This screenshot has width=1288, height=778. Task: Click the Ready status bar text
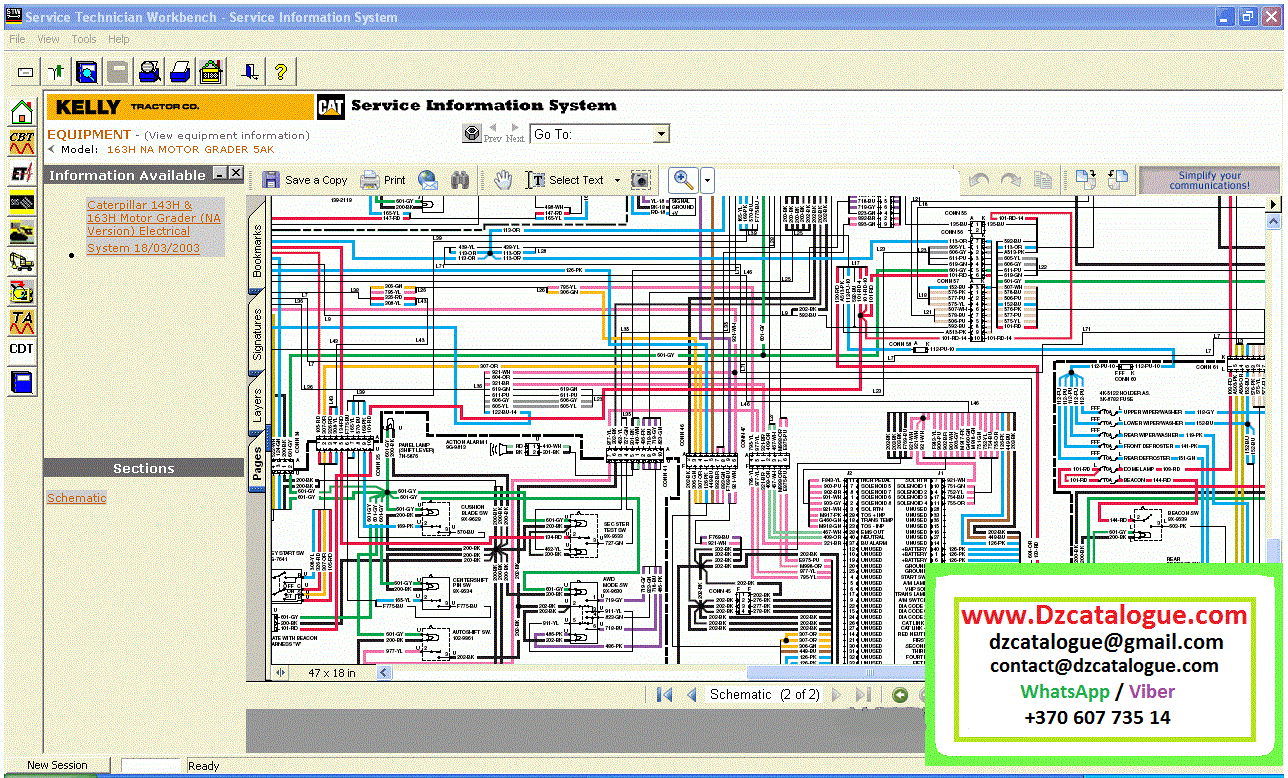203,766
